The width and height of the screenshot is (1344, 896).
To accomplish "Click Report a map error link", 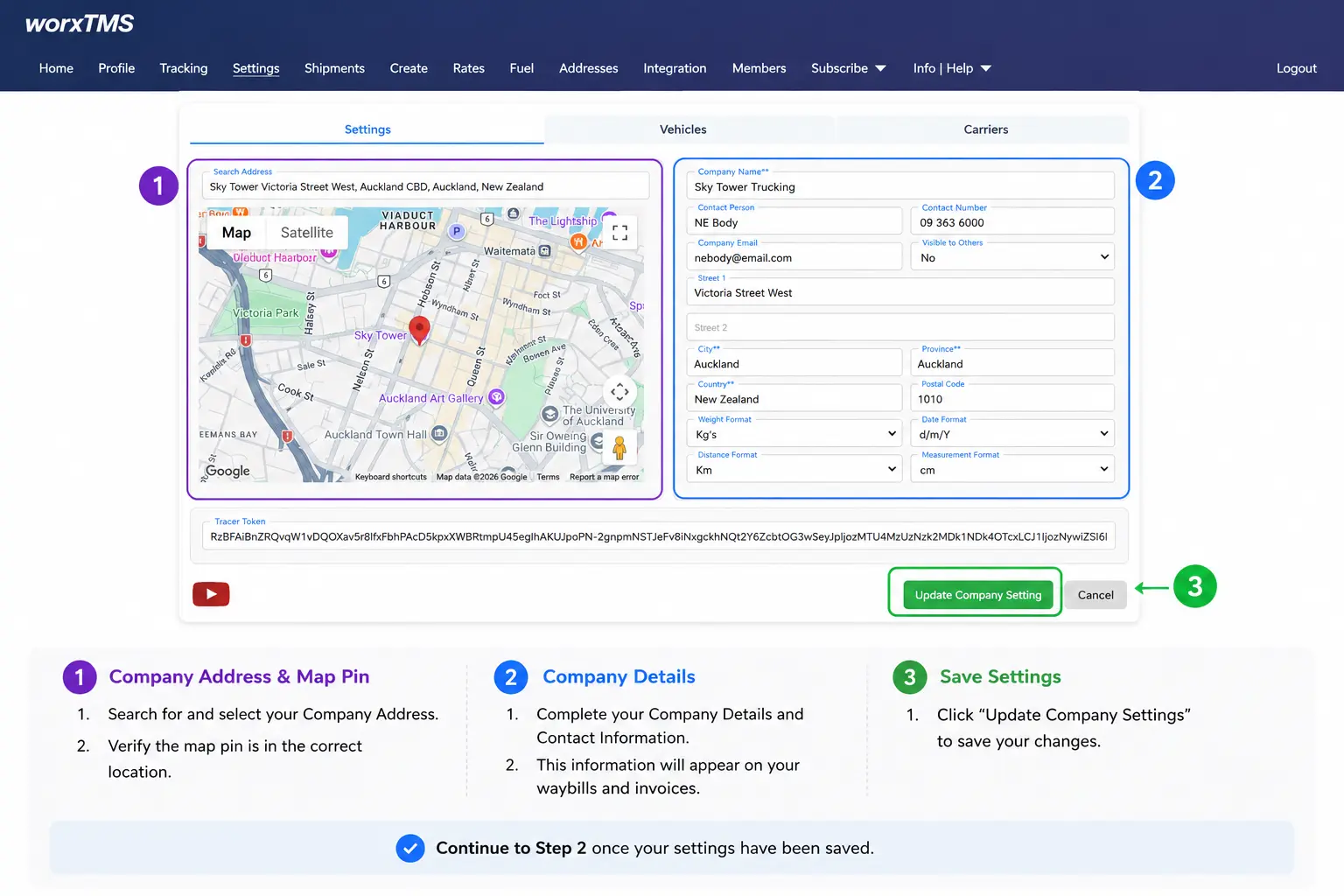I will 604,477.
